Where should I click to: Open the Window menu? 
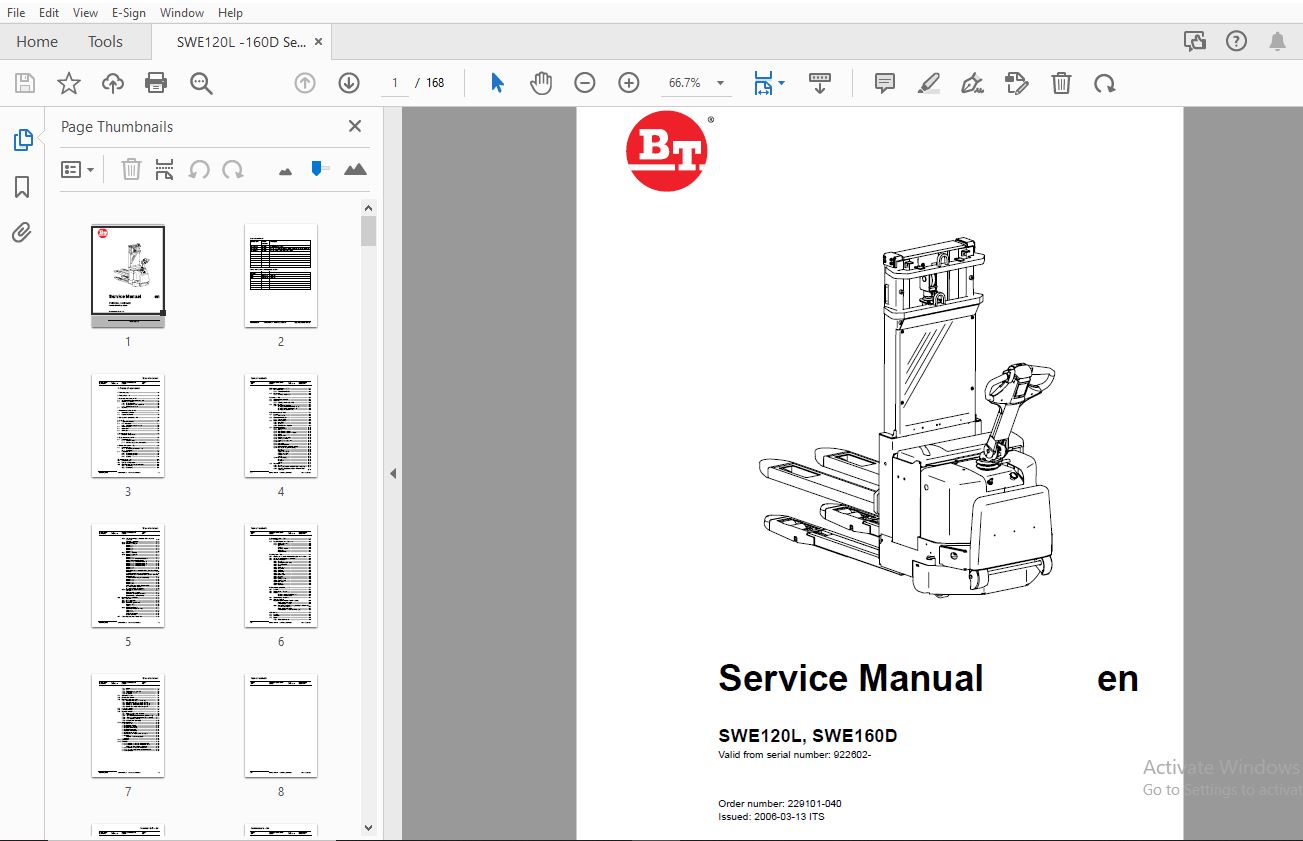[x=182, y=13]
